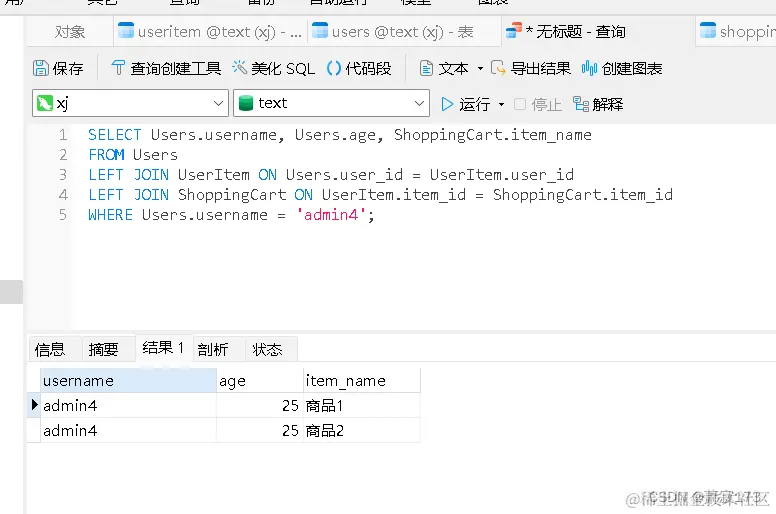Click Create Chart (创建图表)
Screen dimensions: 776x514
tap(622, 68)
